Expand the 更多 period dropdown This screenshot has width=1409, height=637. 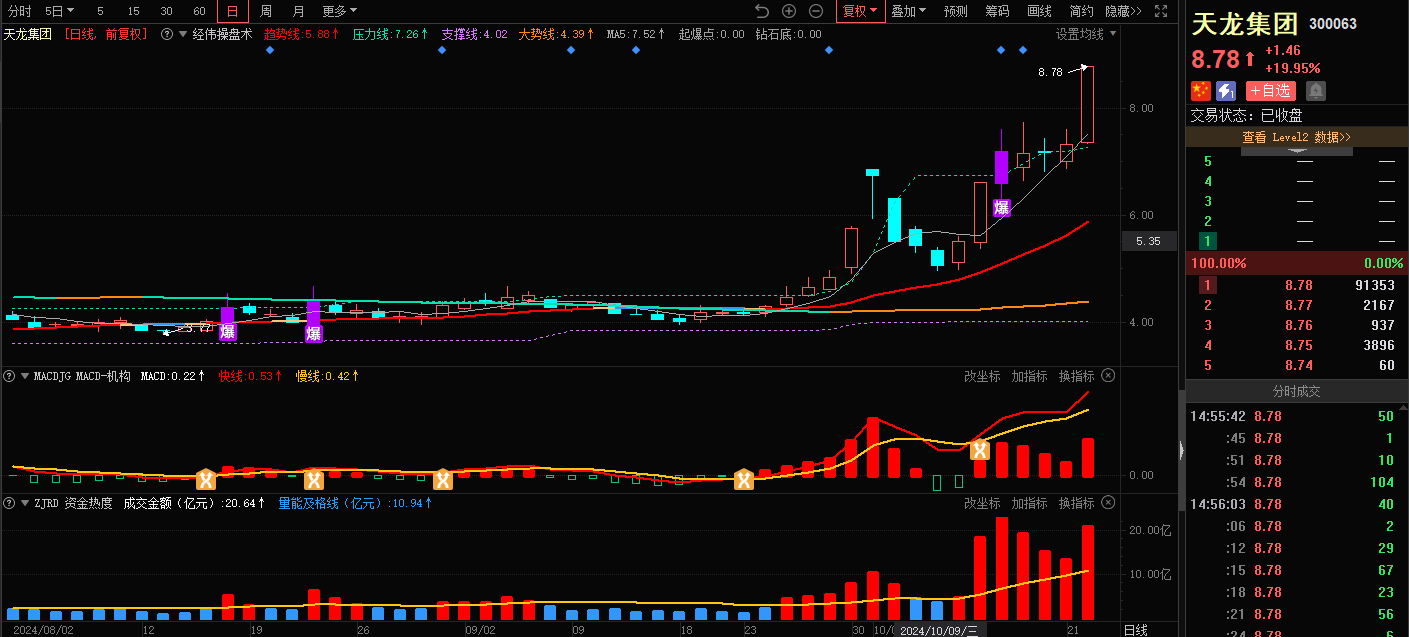[339, 11]
